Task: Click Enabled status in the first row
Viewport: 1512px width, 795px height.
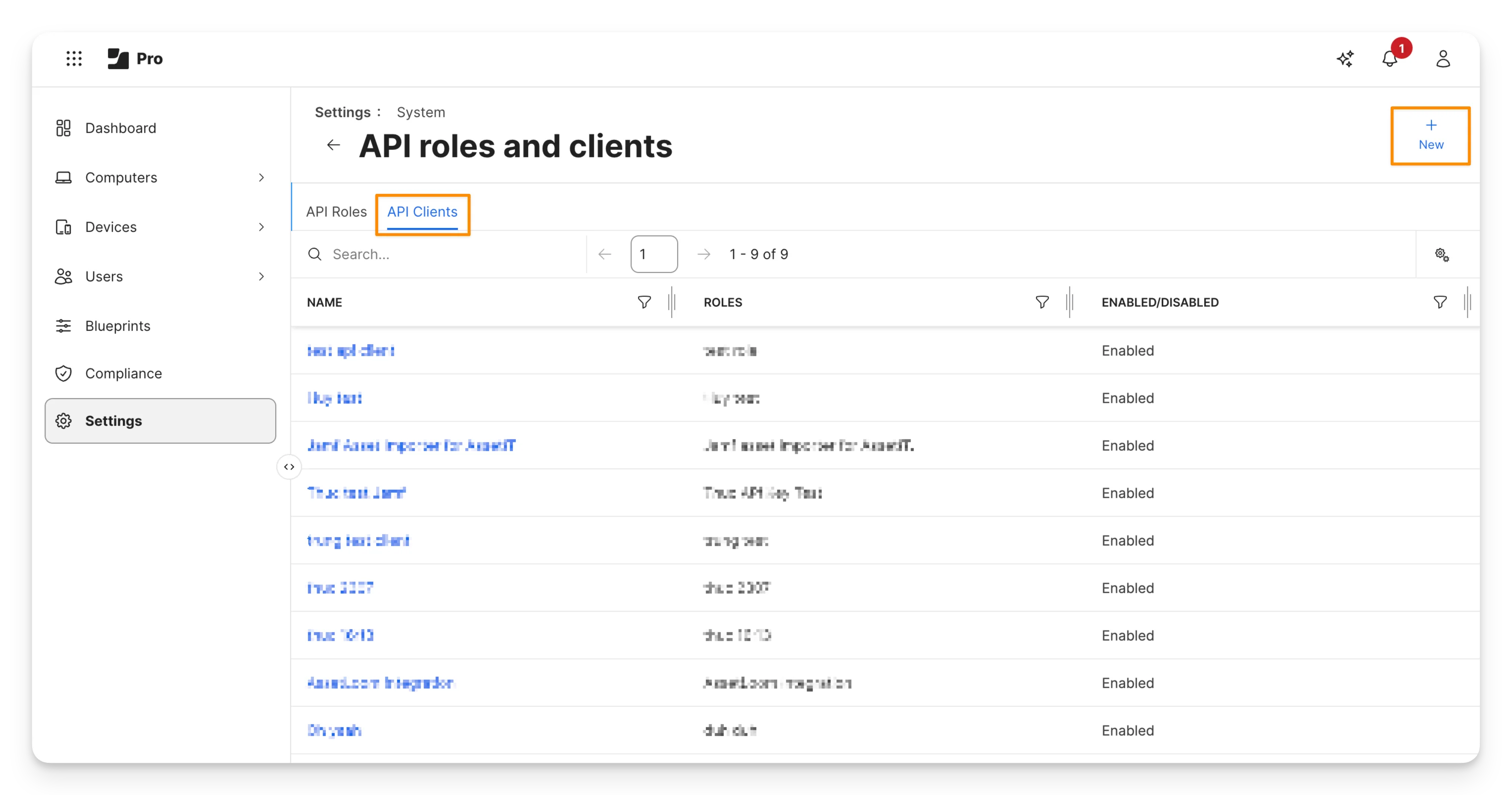Action: pos(1127,350)
